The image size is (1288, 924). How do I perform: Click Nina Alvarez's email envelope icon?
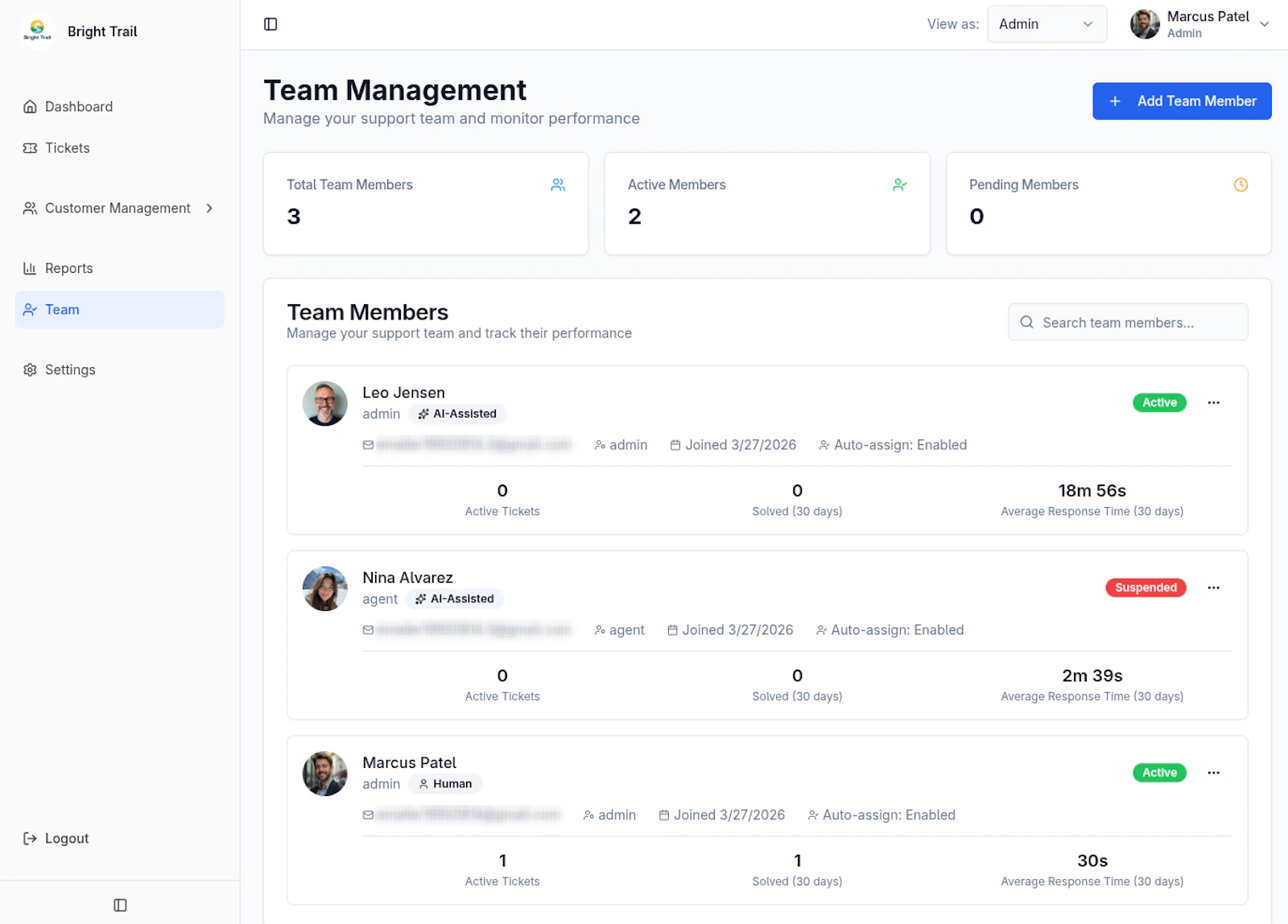pos(368,630)
